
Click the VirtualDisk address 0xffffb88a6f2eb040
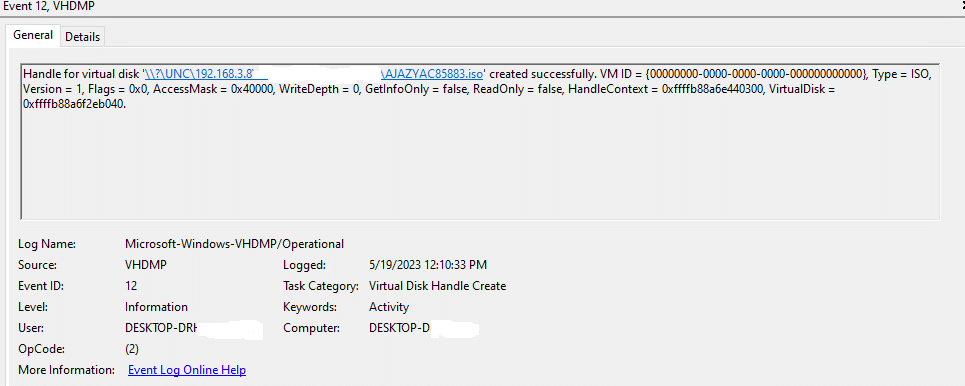74,105
